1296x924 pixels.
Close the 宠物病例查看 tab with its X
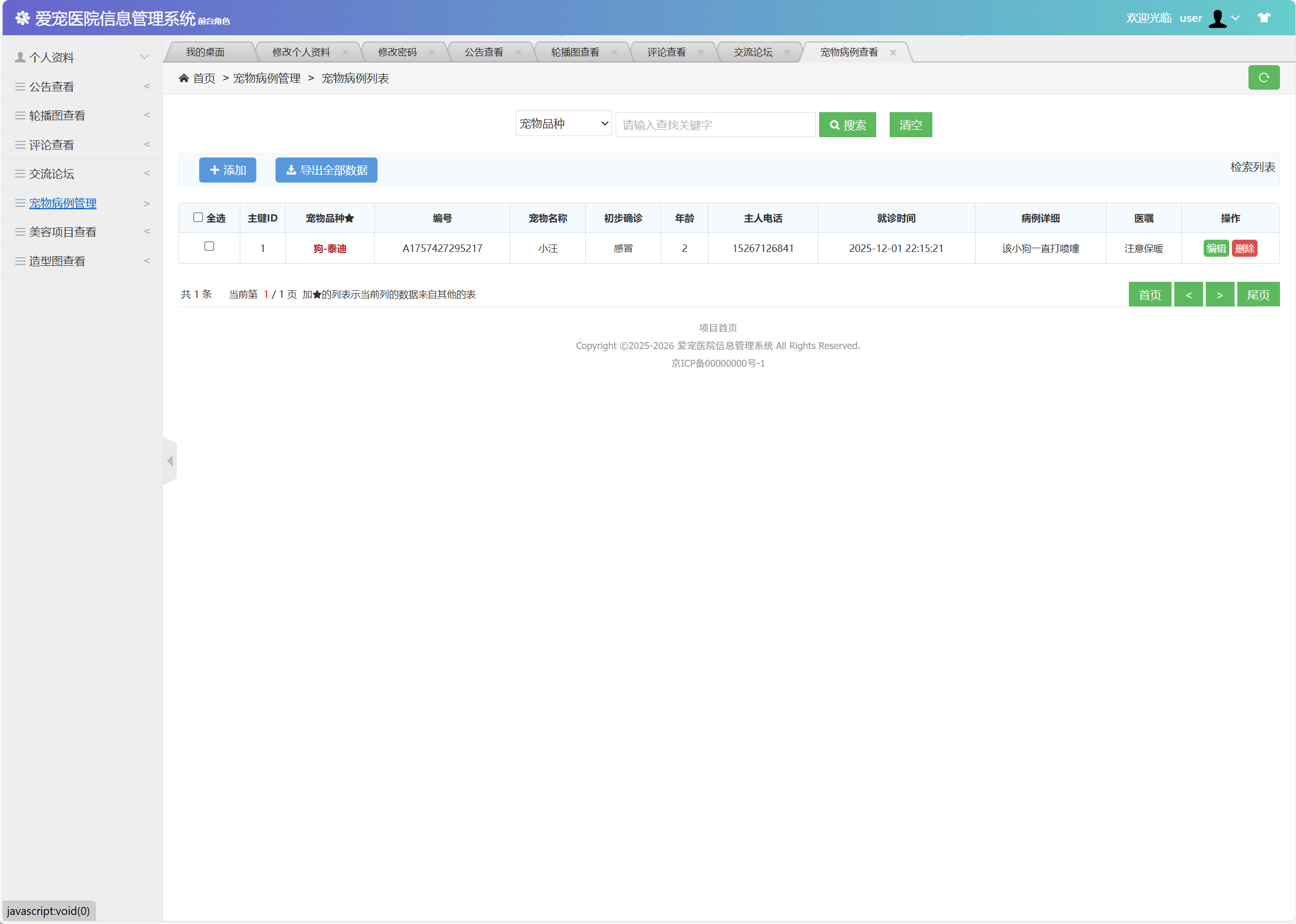pyautogui.click(x=892, y=52)
